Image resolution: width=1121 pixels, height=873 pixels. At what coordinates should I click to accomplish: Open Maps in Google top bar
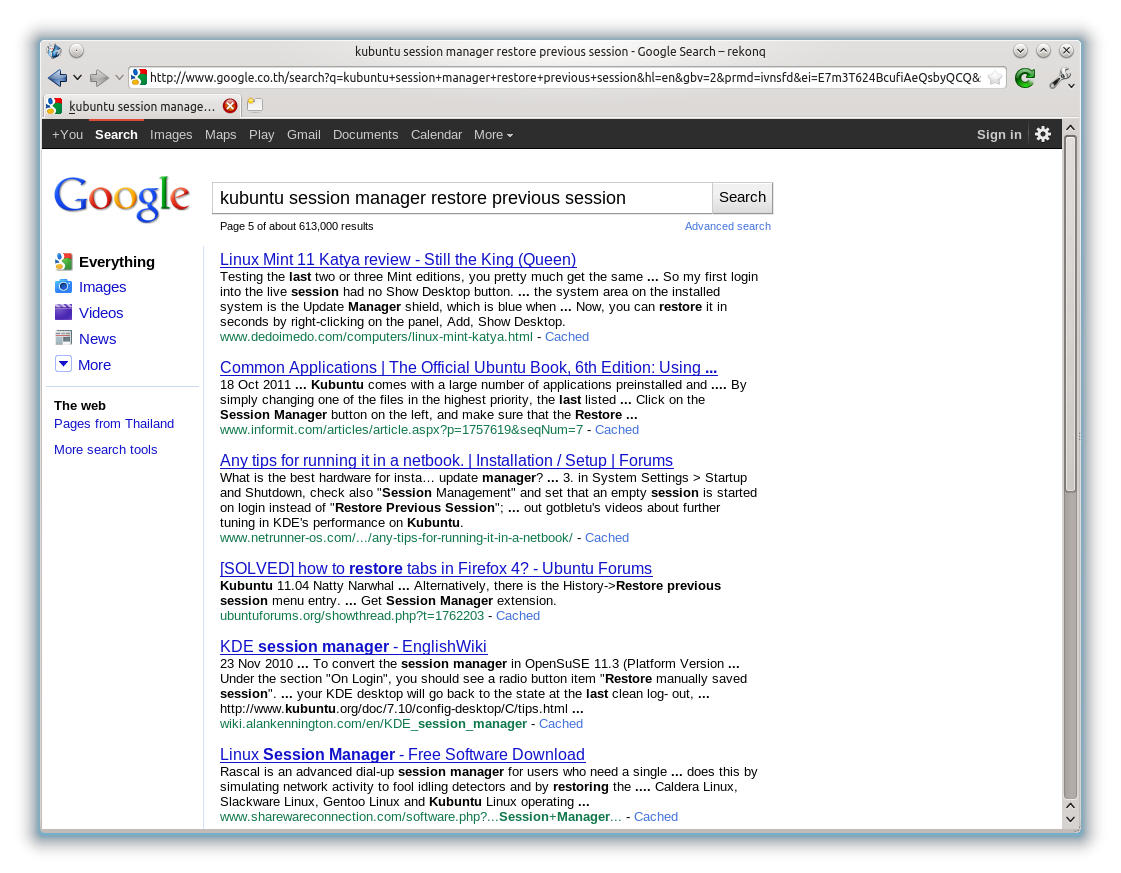(x=220, y=134)
